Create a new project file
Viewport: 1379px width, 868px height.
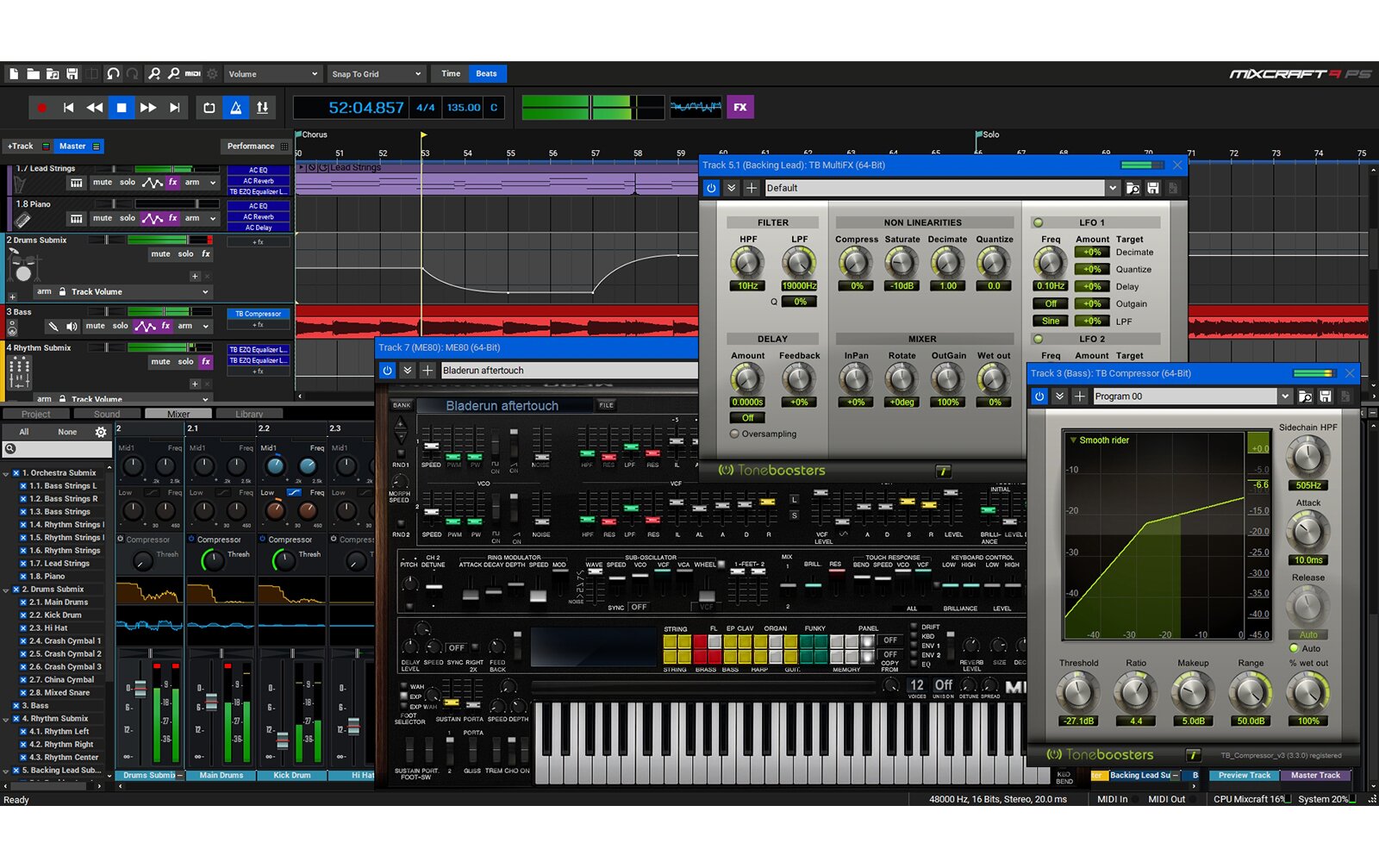(x=14, y=74)
